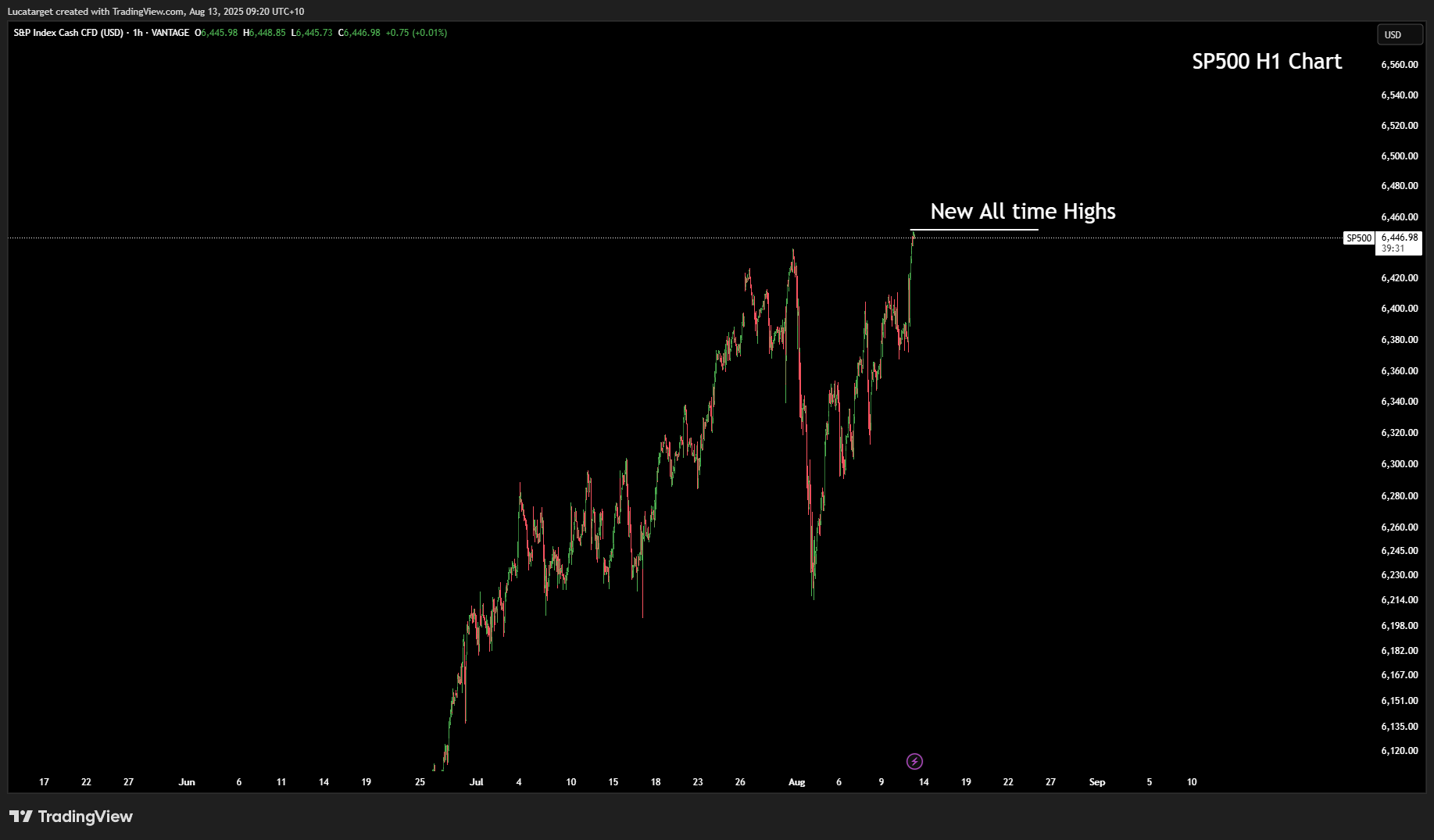Click the Sep label on time axis

pyautogui.click(x=1096, y=782)
